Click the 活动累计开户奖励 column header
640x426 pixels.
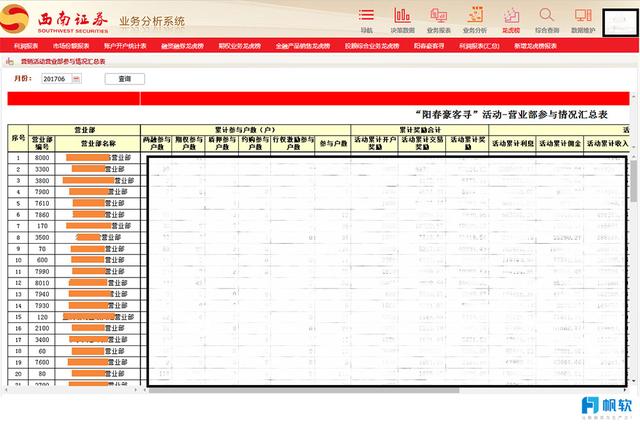[x=375, y=144]
